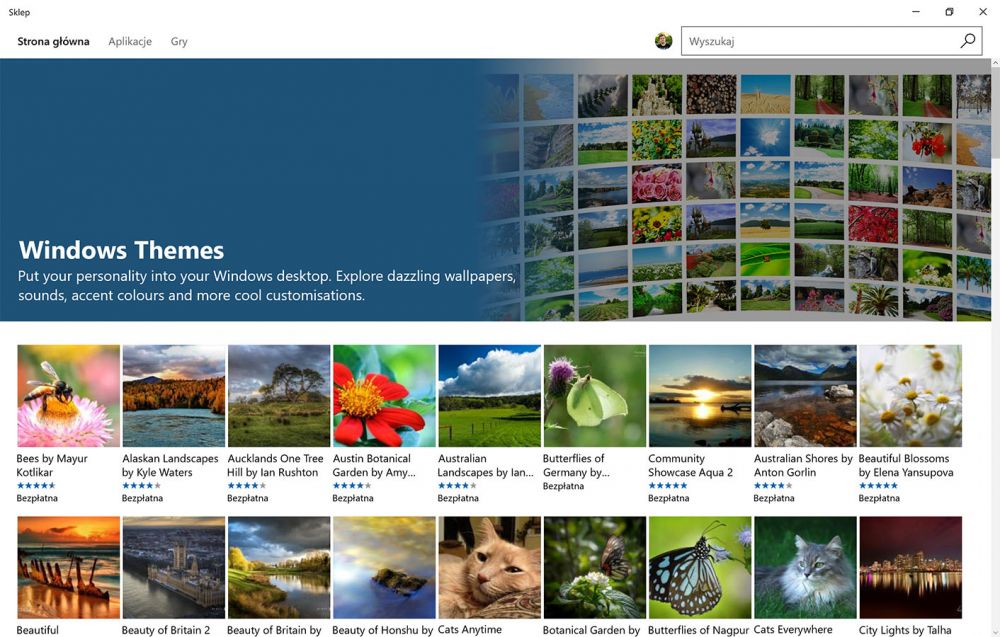Click 'Community Showcase Aqua 2' title
The height and width of the screenshot is (637, 1000).
pyautogui.click(x=690, y=465)
